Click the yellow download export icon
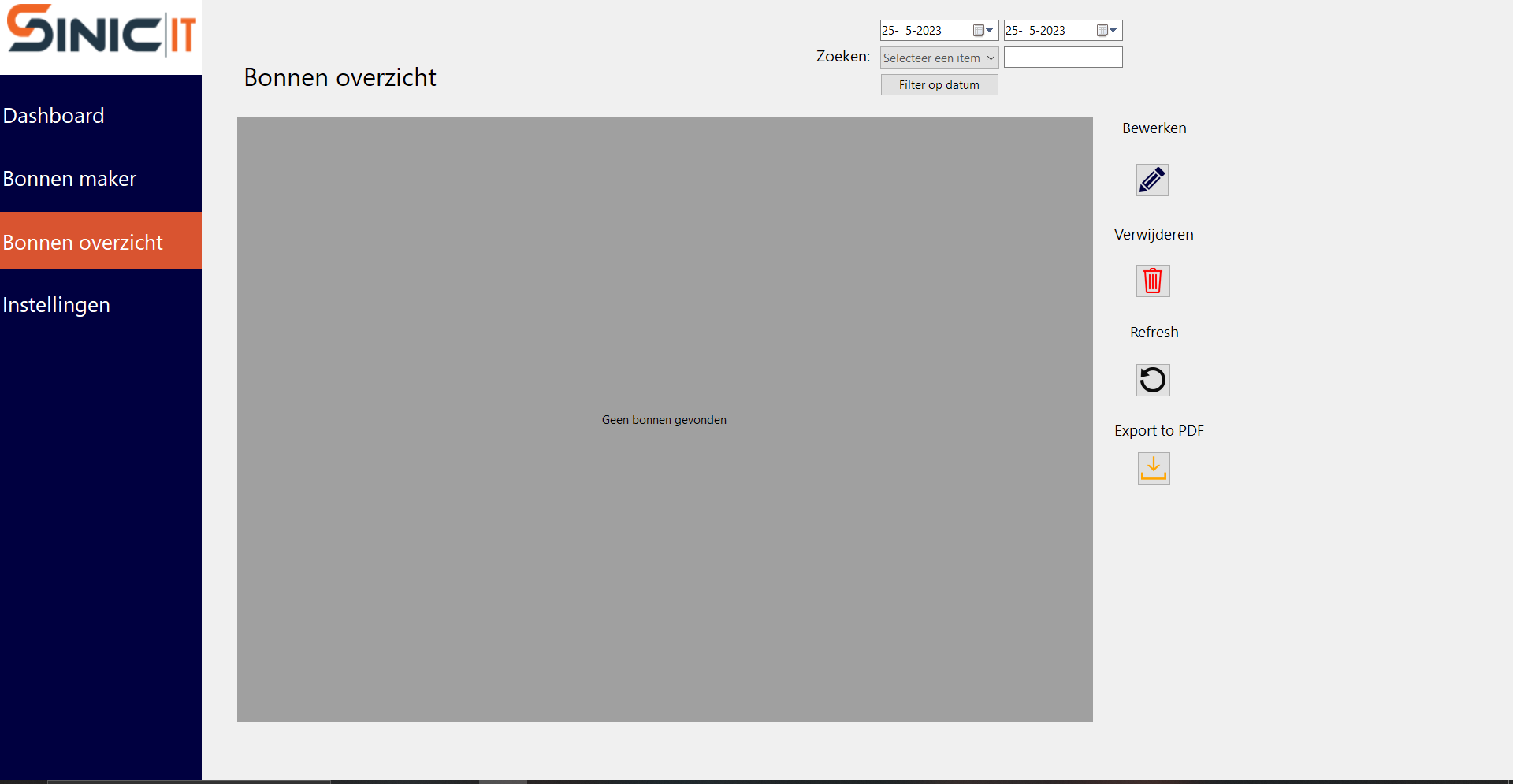The width and height of the screenshot is (1513, 784). [x=1154, y=469]
